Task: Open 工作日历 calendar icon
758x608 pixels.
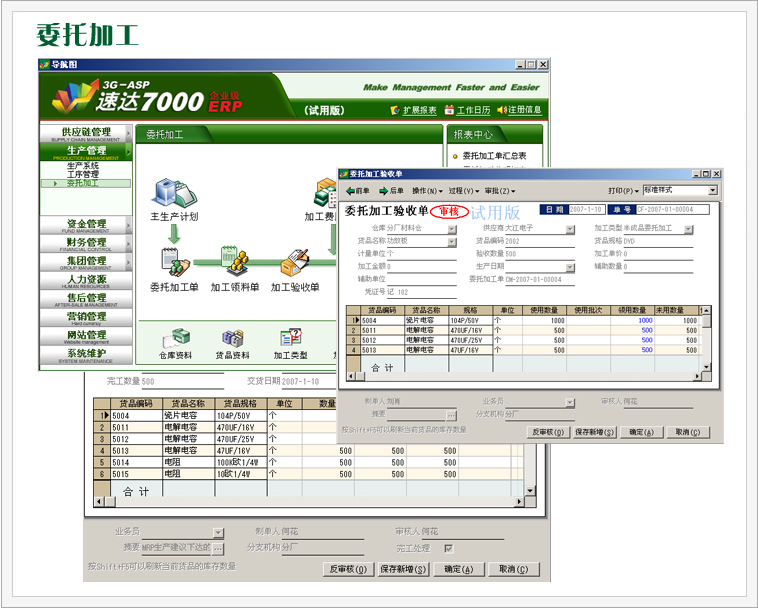Action: click(449, 110)
